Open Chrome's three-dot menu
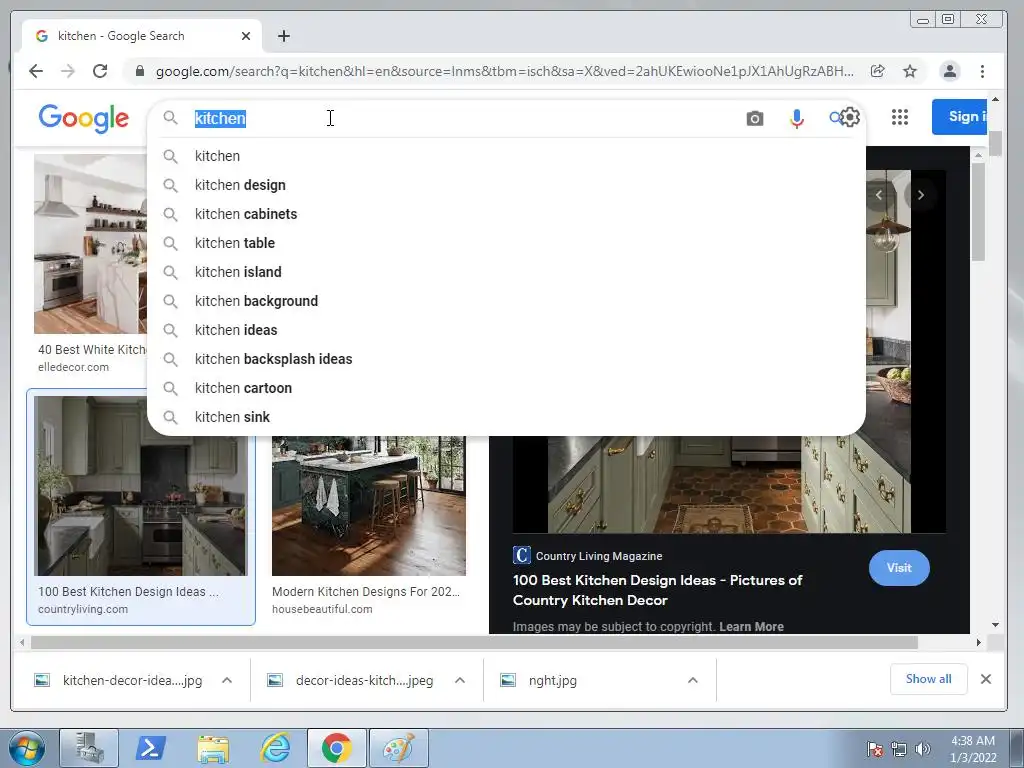 click(982, 71)
